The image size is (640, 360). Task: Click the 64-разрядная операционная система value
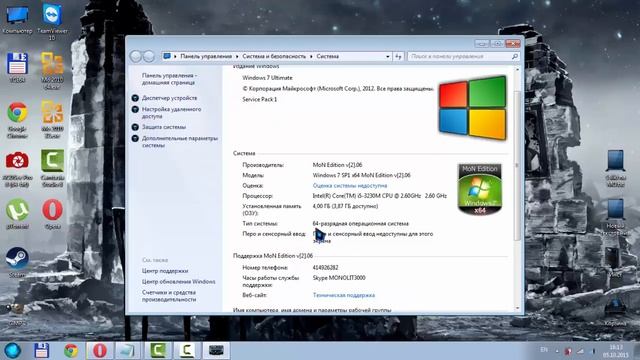point(360,224)
